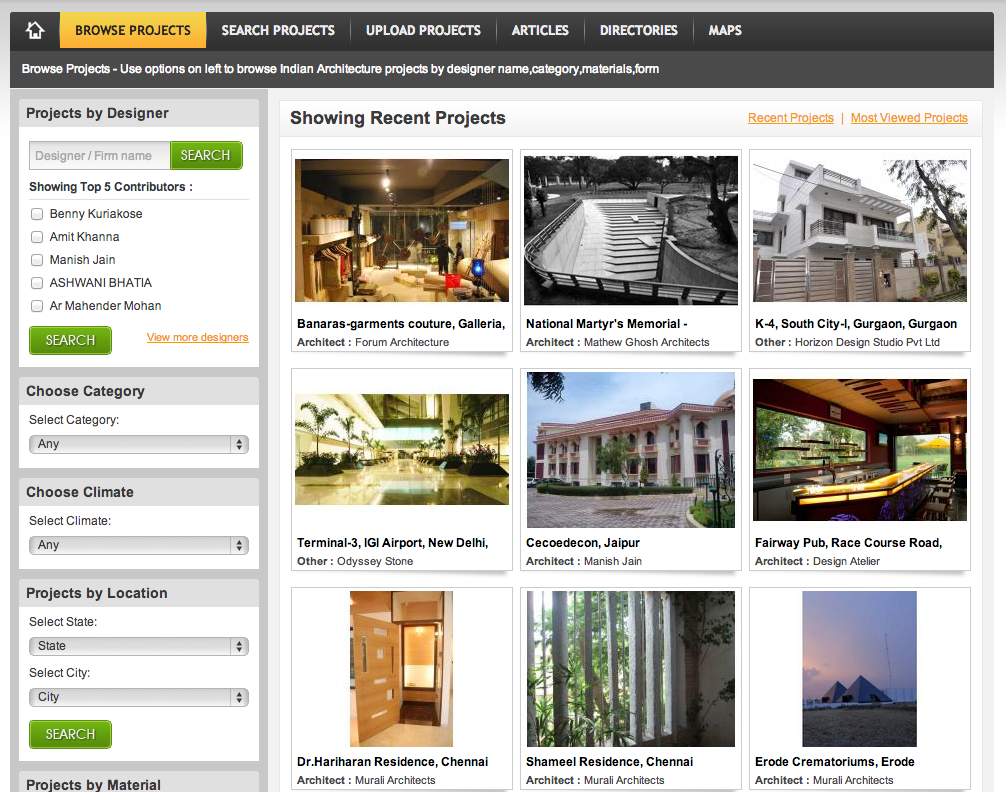Focus the Designer / Firm name field

pos(99,155)
